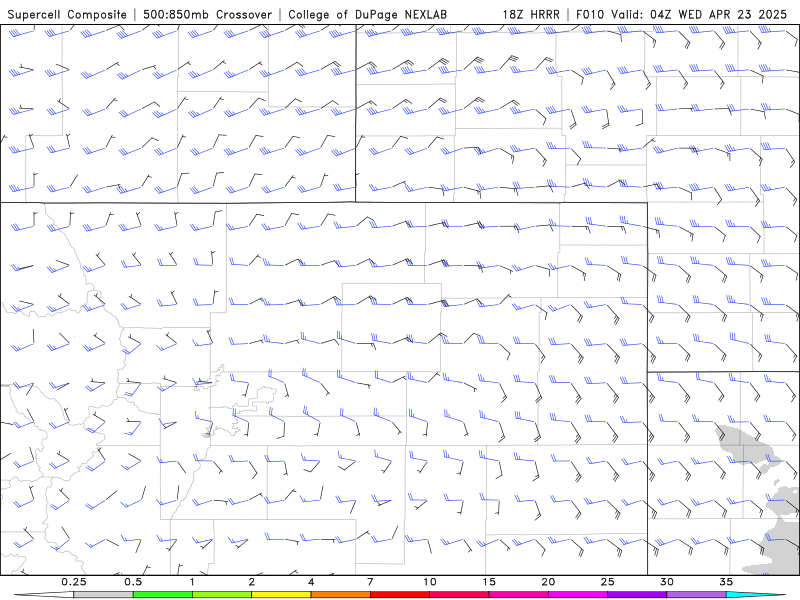Image resolution: width=800 pixels, height=600 pixels.
Task: Click the colorbar label 30
Action: pyautogui.click(x=666, y=582)
